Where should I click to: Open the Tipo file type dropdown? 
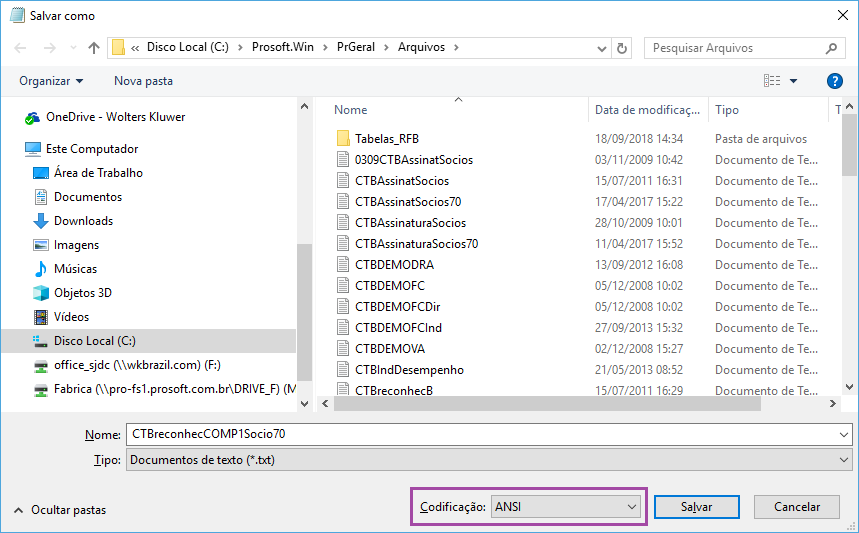489,460
